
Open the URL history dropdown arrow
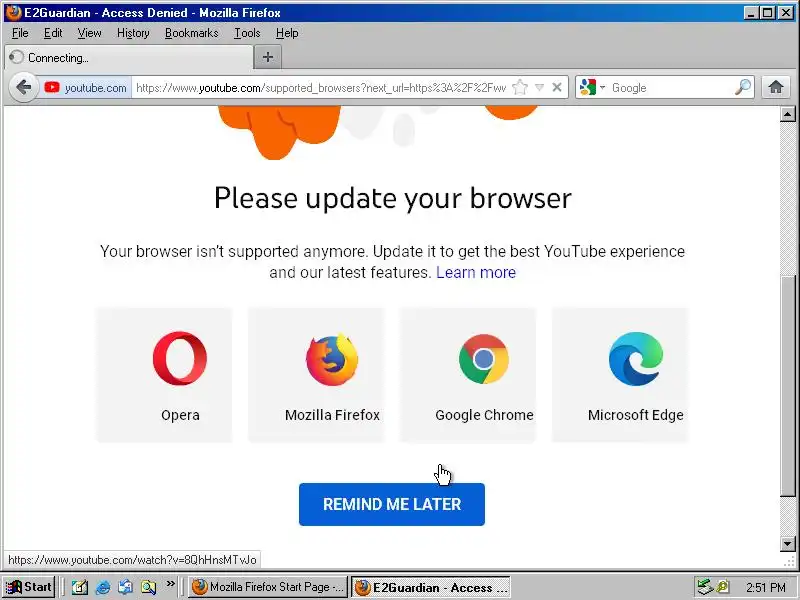coord(539,87)
